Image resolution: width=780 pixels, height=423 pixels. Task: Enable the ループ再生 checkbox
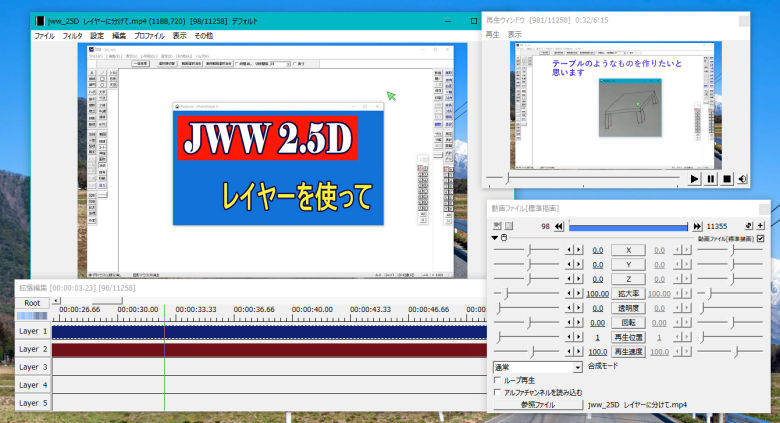click(497, 380)
